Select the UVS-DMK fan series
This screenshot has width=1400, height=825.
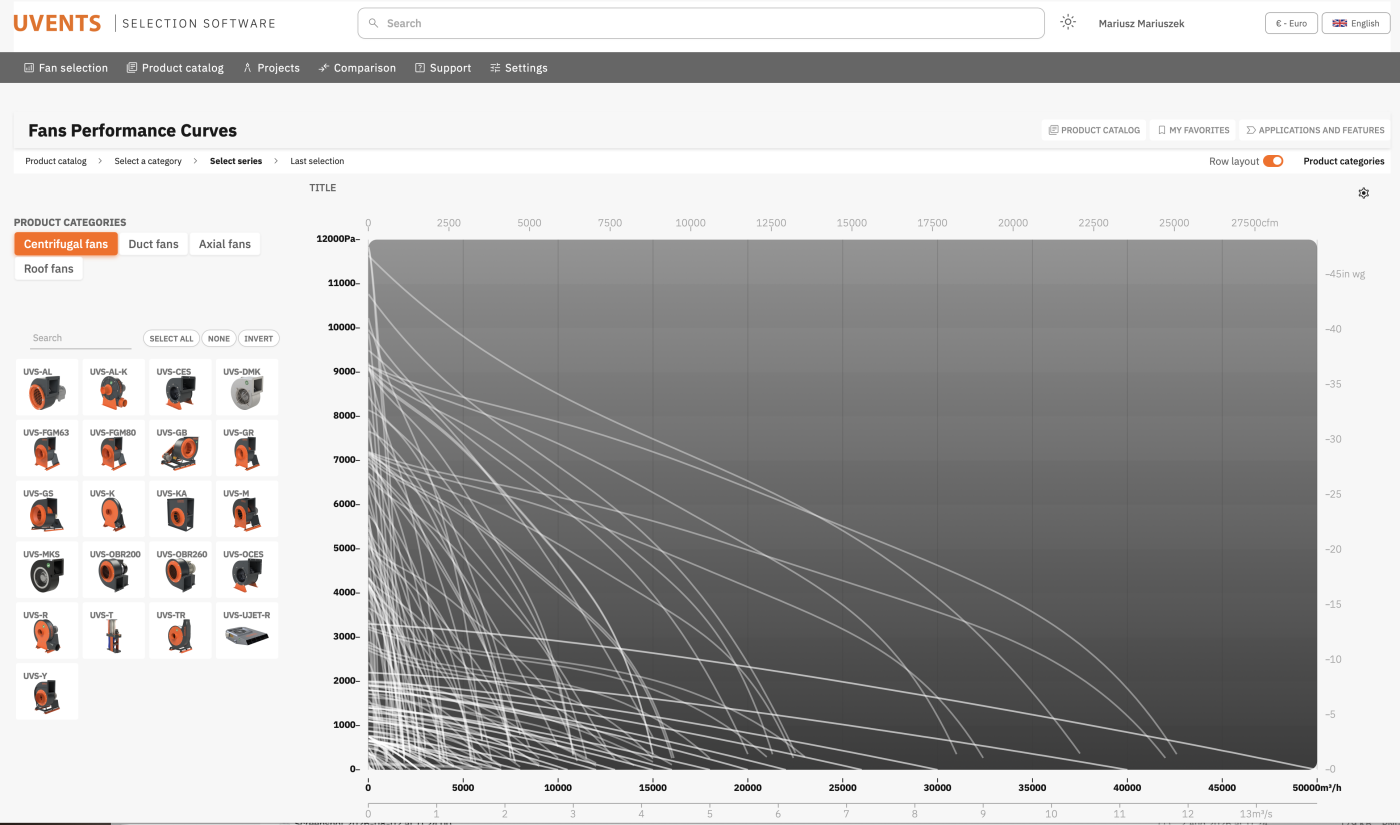point(247,387)
